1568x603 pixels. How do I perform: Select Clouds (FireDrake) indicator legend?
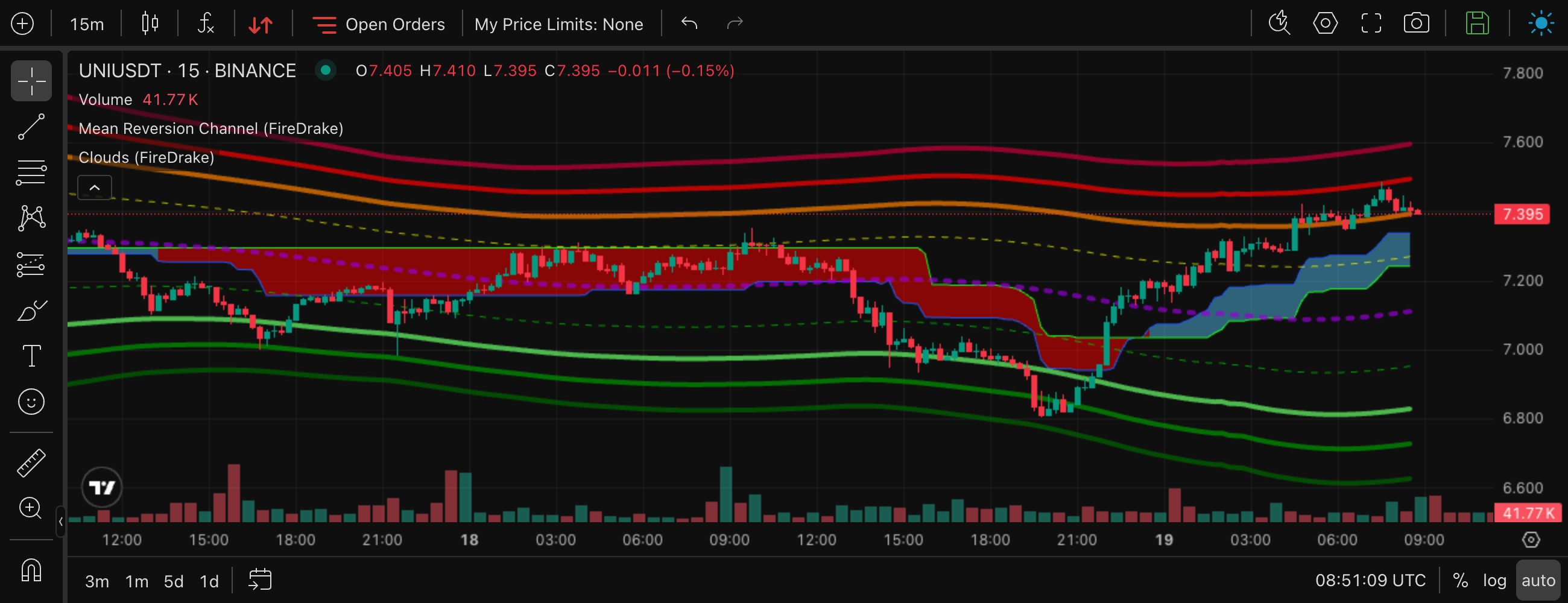[x=146, y=157]
